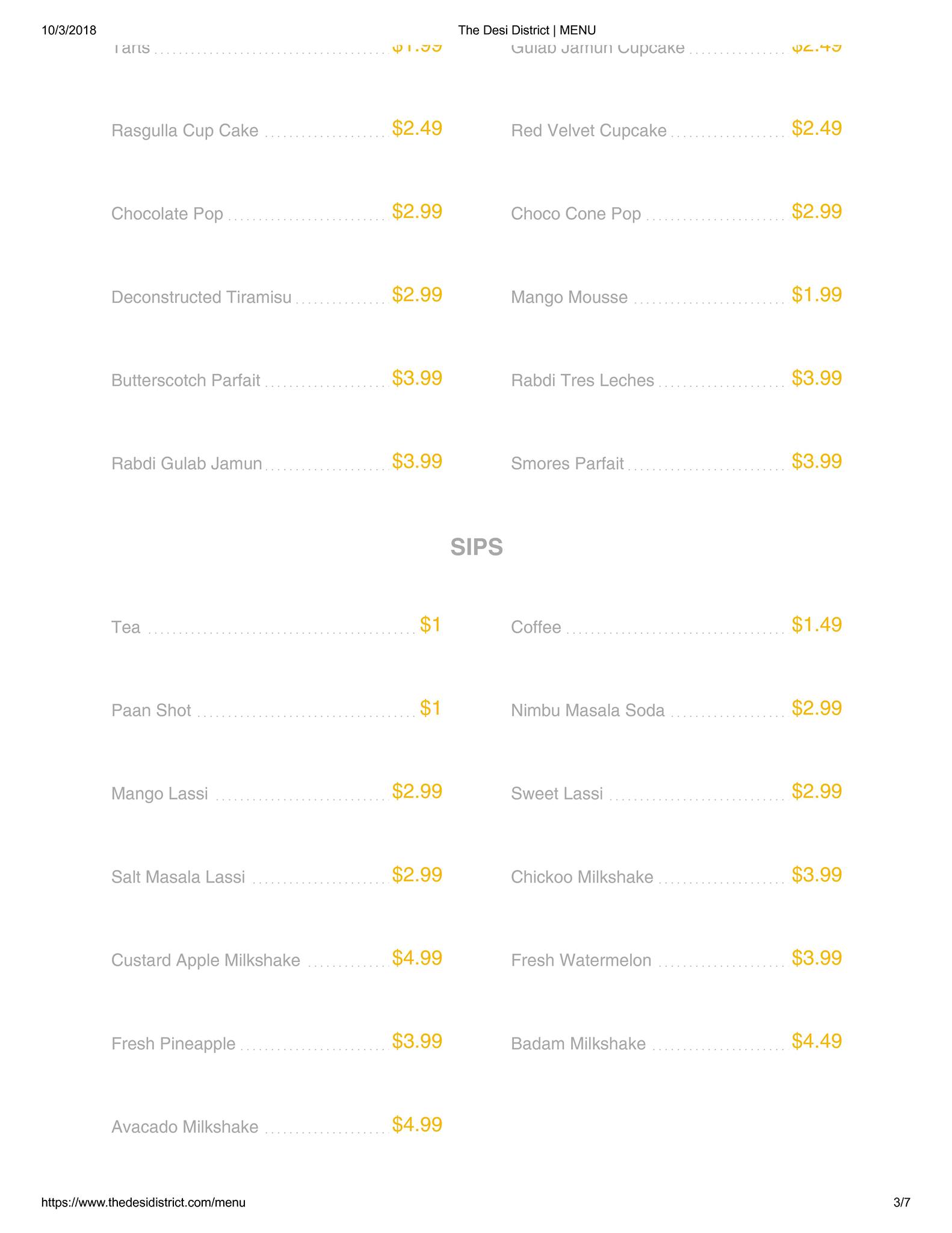Click the Chickoo Milkshake entry

581,877
